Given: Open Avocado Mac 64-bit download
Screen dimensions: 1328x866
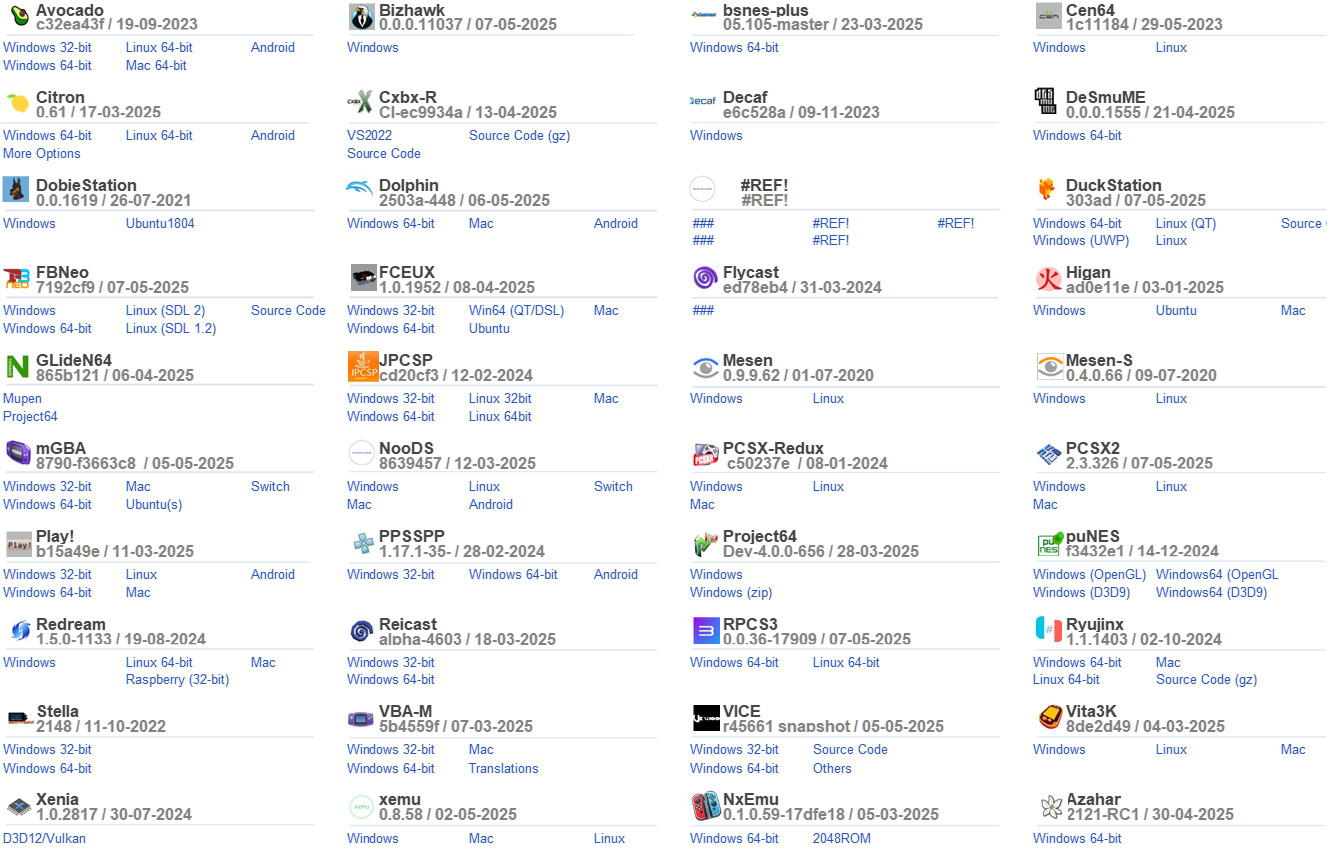Looking at the screenshot, I should click(x=156, y=65).
